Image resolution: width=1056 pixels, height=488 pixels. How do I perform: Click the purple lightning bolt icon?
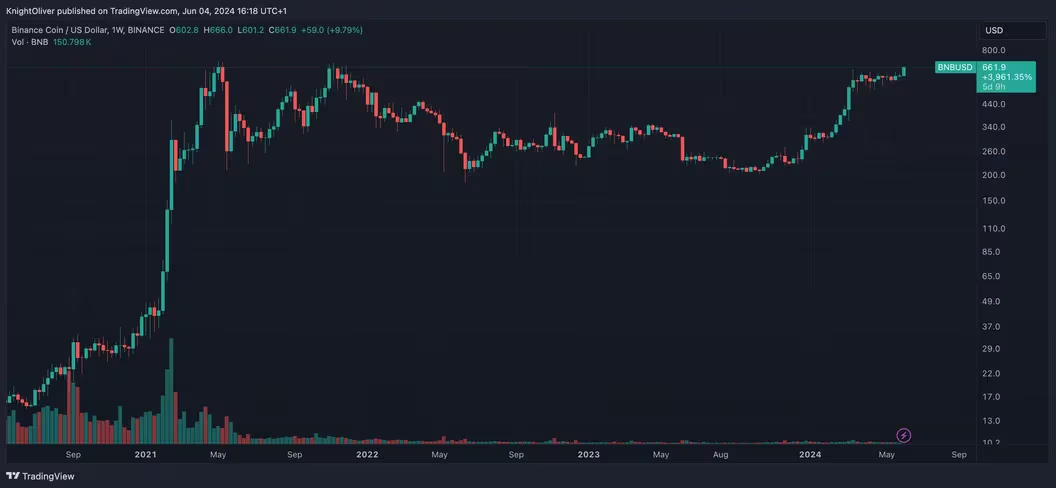tap(904, 435)
